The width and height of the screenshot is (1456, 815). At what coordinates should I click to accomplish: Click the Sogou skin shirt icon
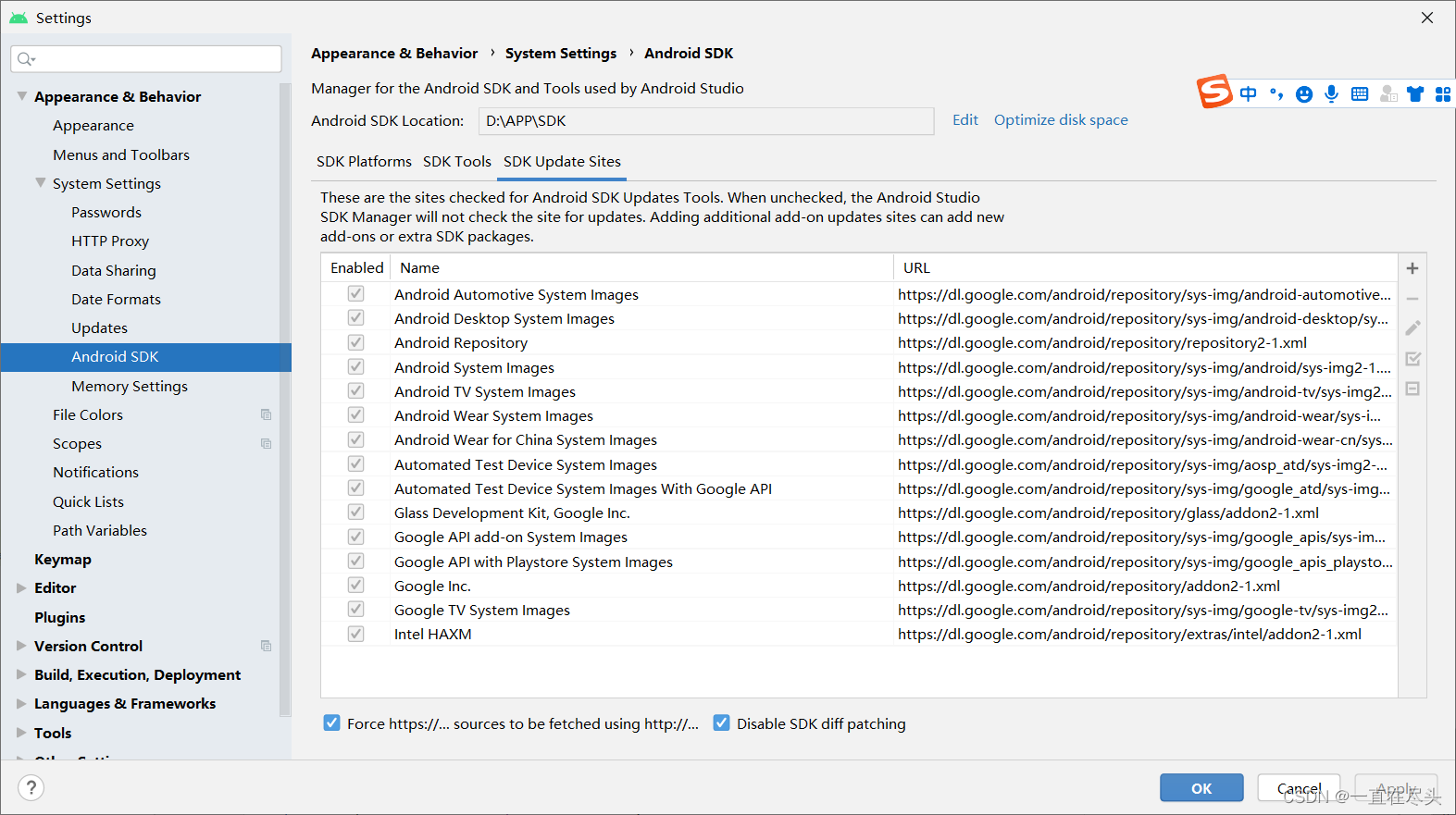pos(1415,93)
